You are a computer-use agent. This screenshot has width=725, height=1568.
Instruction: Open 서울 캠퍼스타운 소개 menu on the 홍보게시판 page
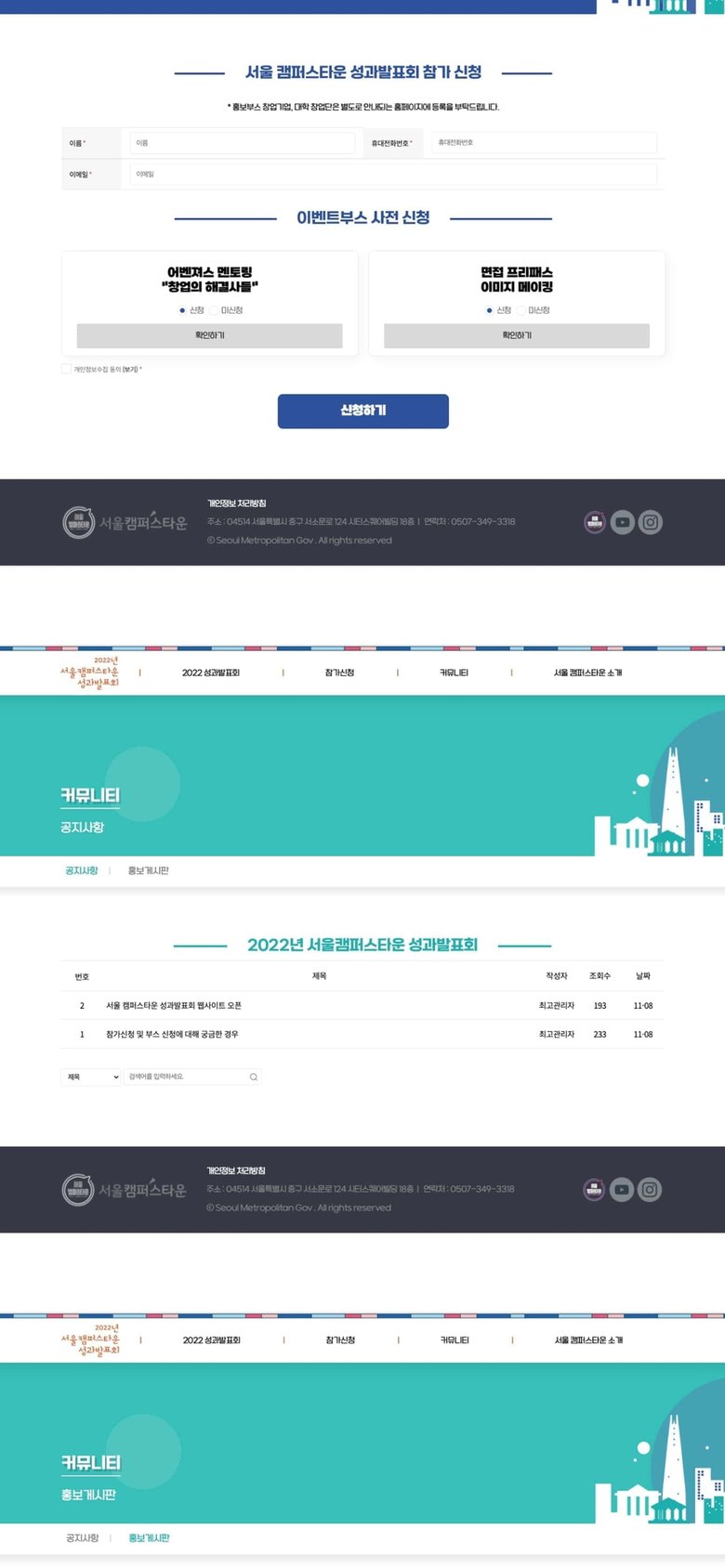[589, 1339]
